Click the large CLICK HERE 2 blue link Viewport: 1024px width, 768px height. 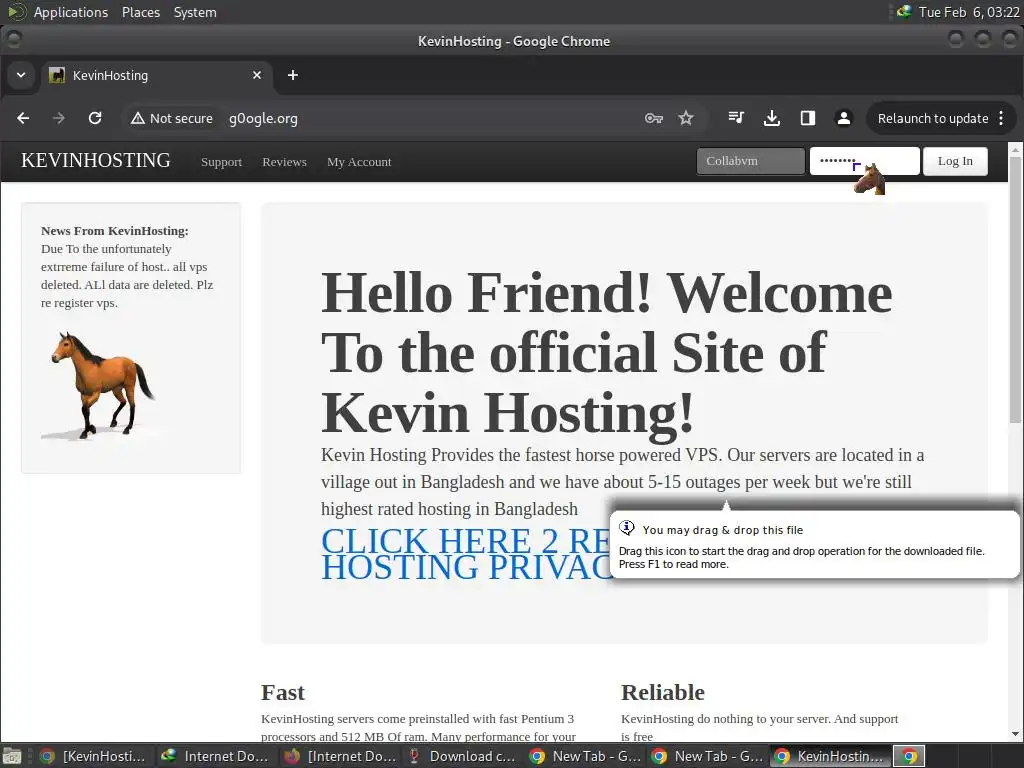click(465, 554)
